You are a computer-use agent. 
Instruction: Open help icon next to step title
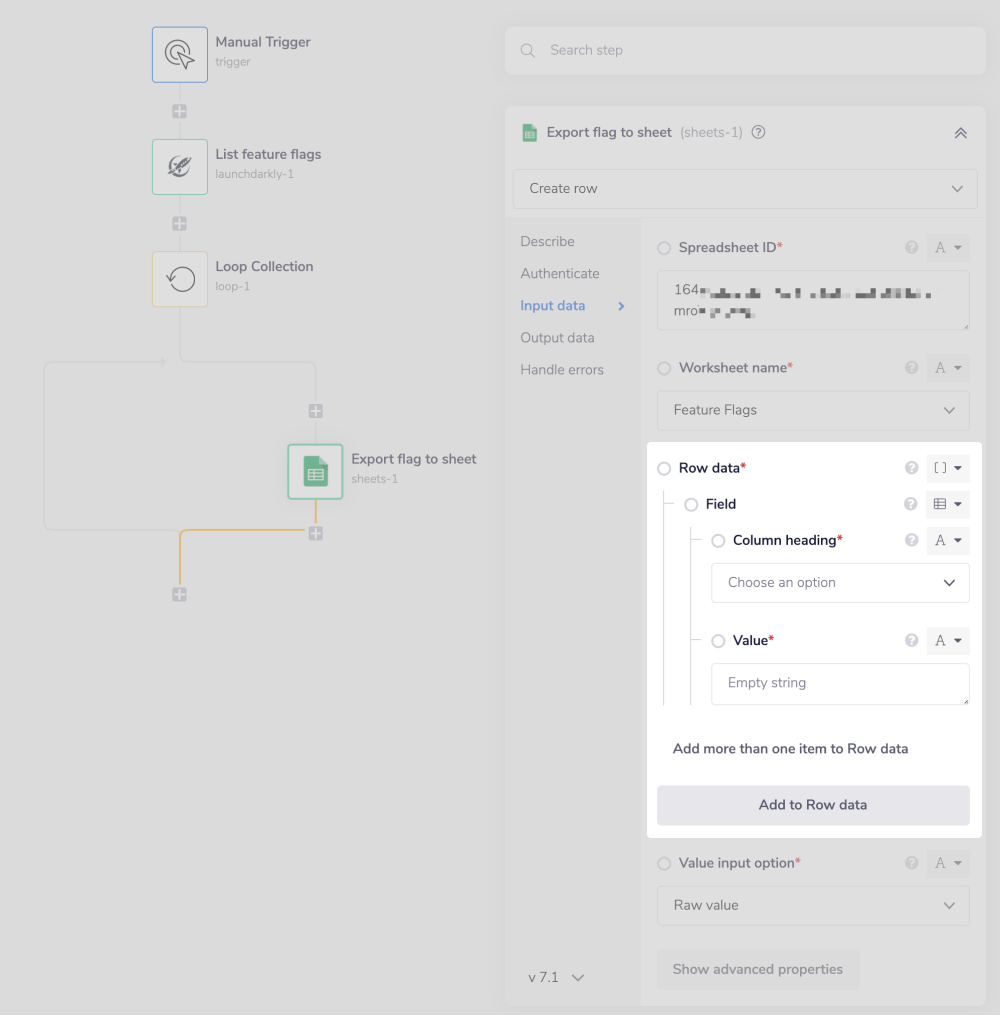pos(758,132)
